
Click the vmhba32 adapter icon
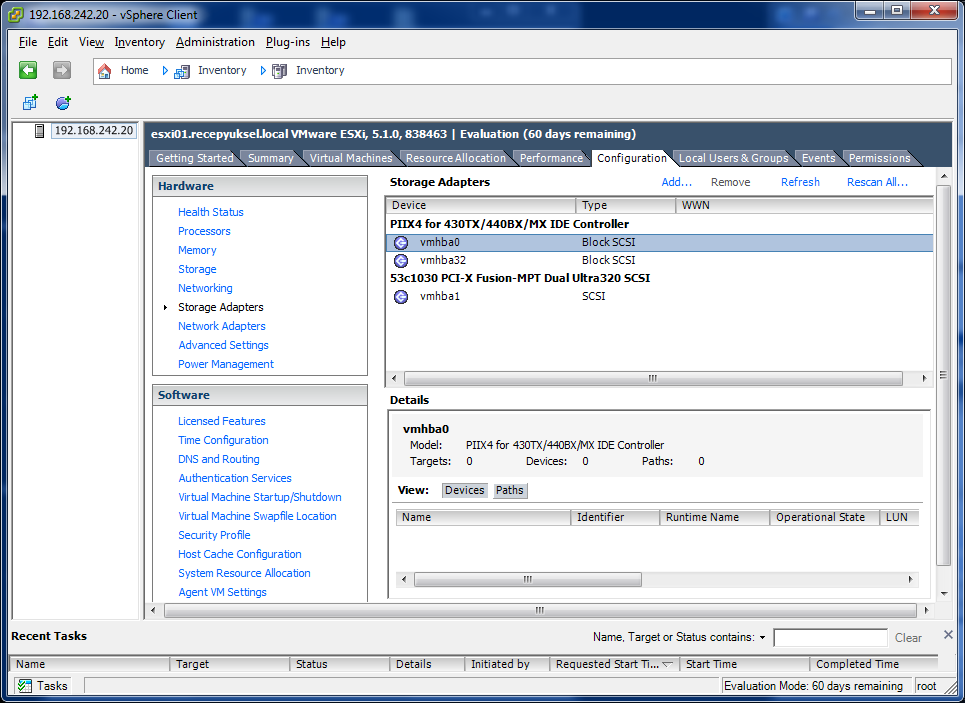pyautogui.click(x=401, y=260)
